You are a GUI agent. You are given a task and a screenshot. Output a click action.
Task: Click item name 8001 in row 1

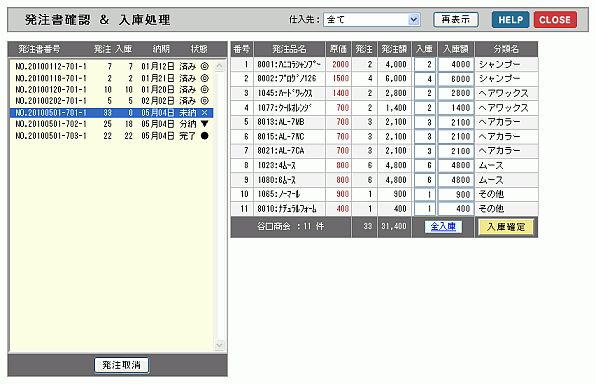[289, 64]
